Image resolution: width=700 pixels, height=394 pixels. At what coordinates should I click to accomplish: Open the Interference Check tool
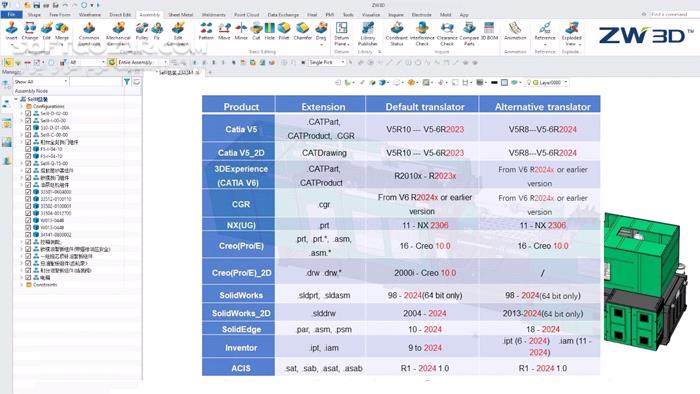point(422,34)
